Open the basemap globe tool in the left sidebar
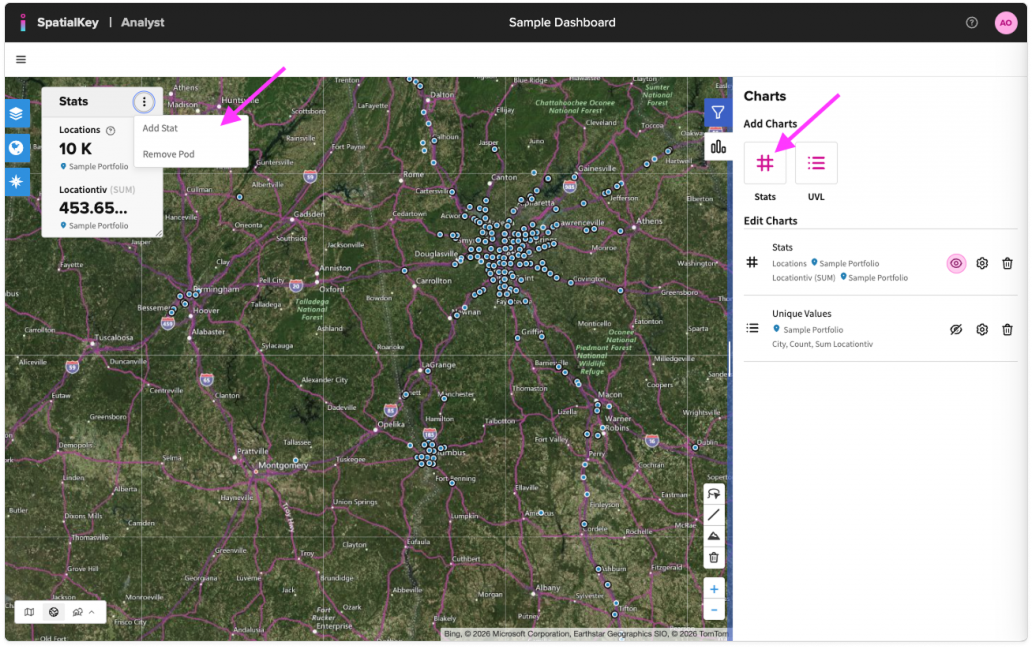The image size is (1032, 648). click(16, 148)
